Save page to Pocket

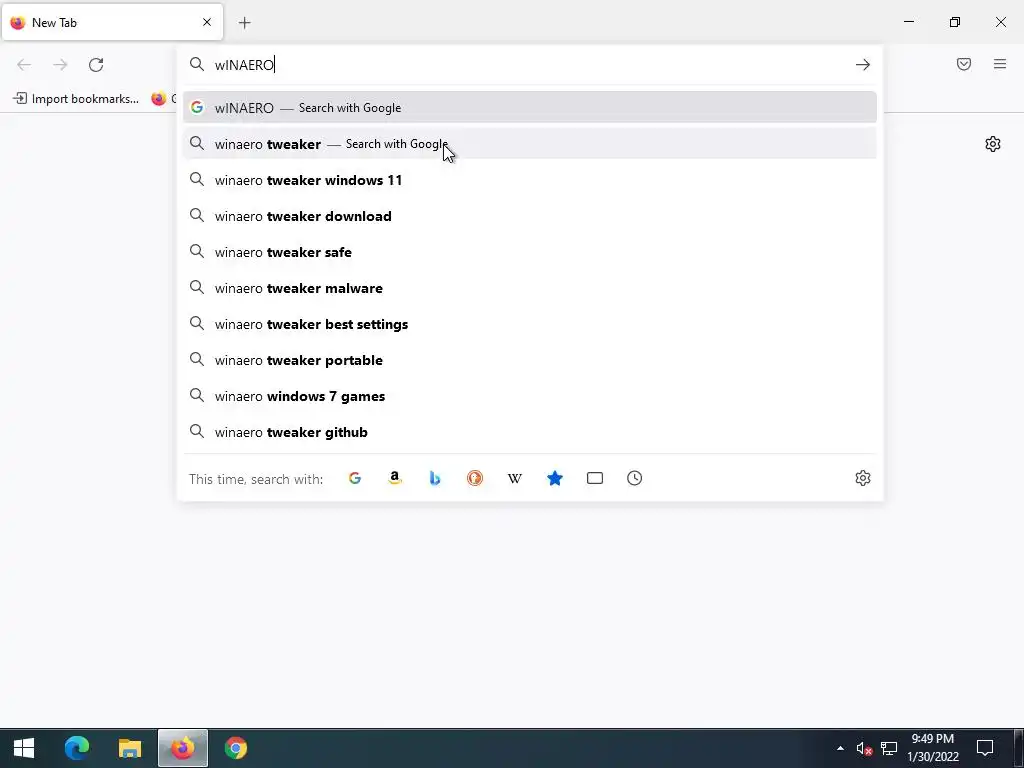click(964, 64)
